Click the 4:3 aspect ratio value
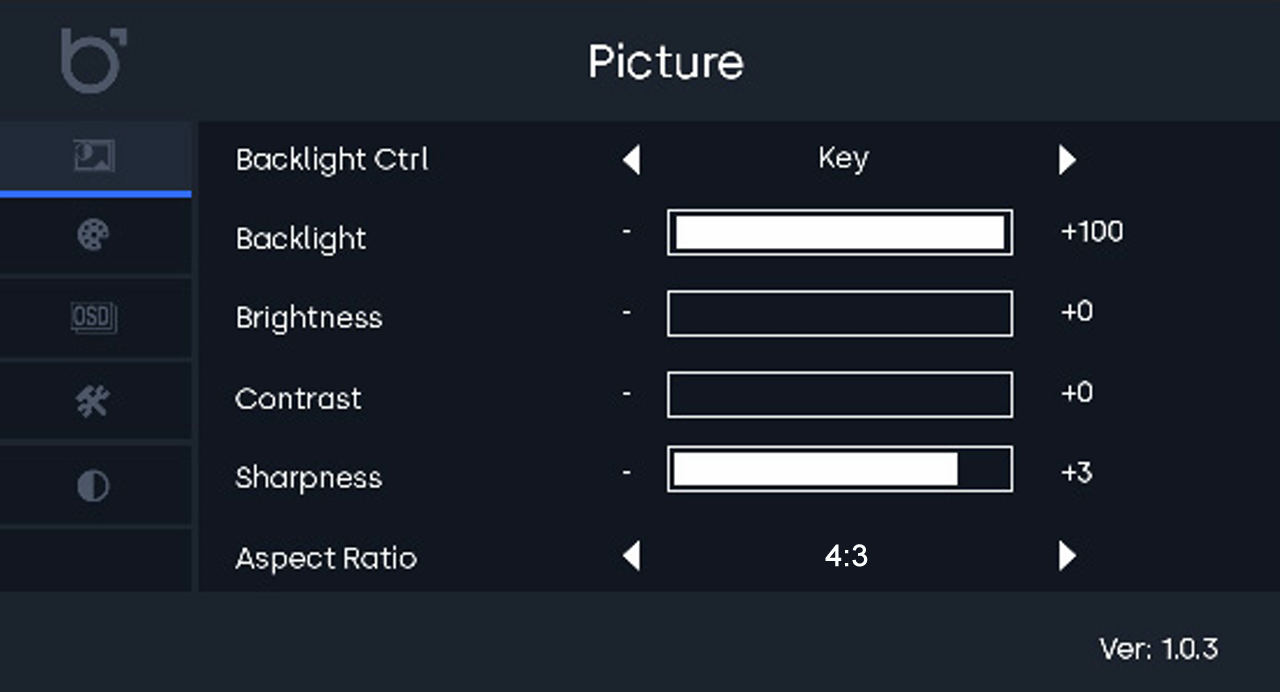The height and width of the screenshot is (692, 1280). coord(846,556)
